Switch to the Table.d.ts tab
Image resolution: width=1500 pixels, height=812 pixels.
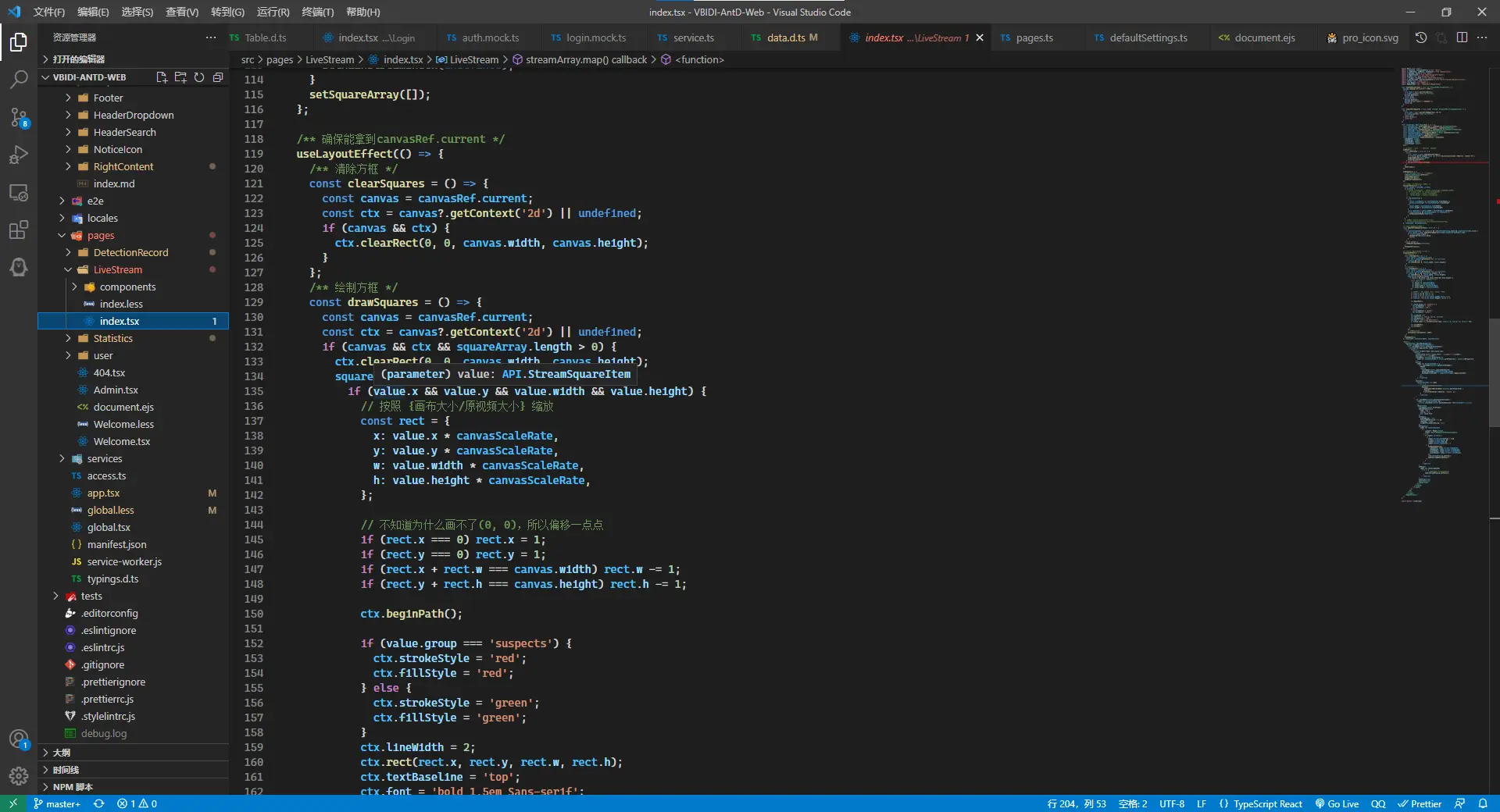(265, 37)
